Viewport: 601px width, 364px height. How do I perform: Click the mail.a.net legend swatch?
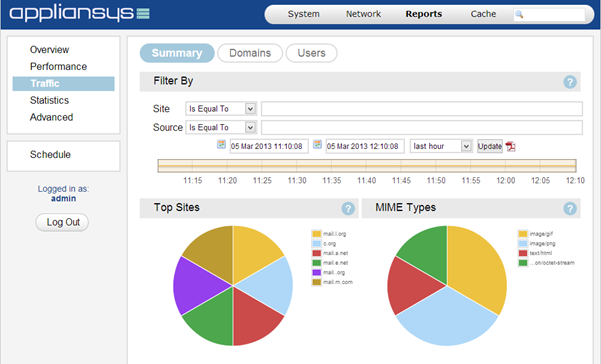[x=317, y=253]
